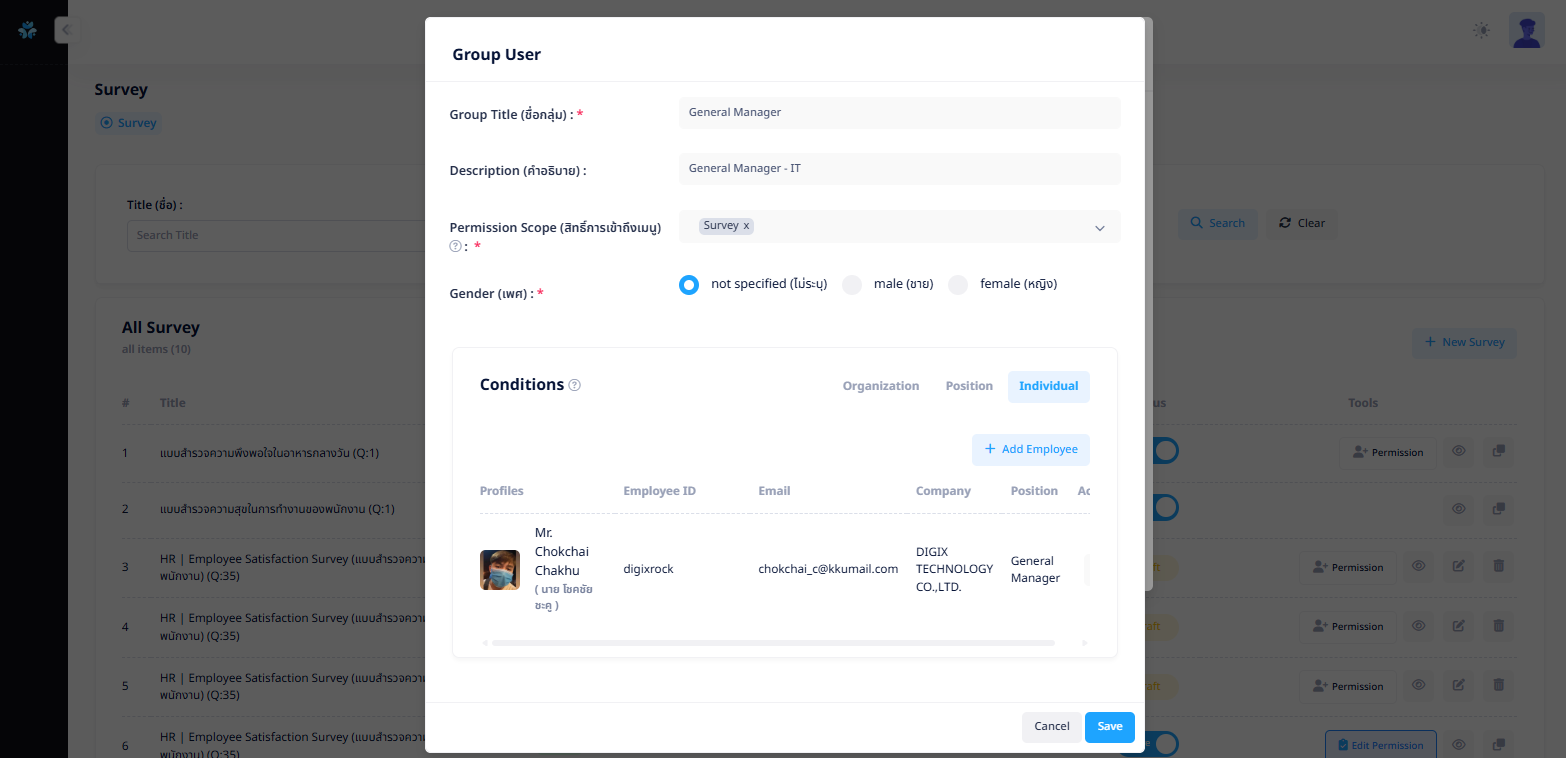Choose the male gender radio option

pos(852,285)
